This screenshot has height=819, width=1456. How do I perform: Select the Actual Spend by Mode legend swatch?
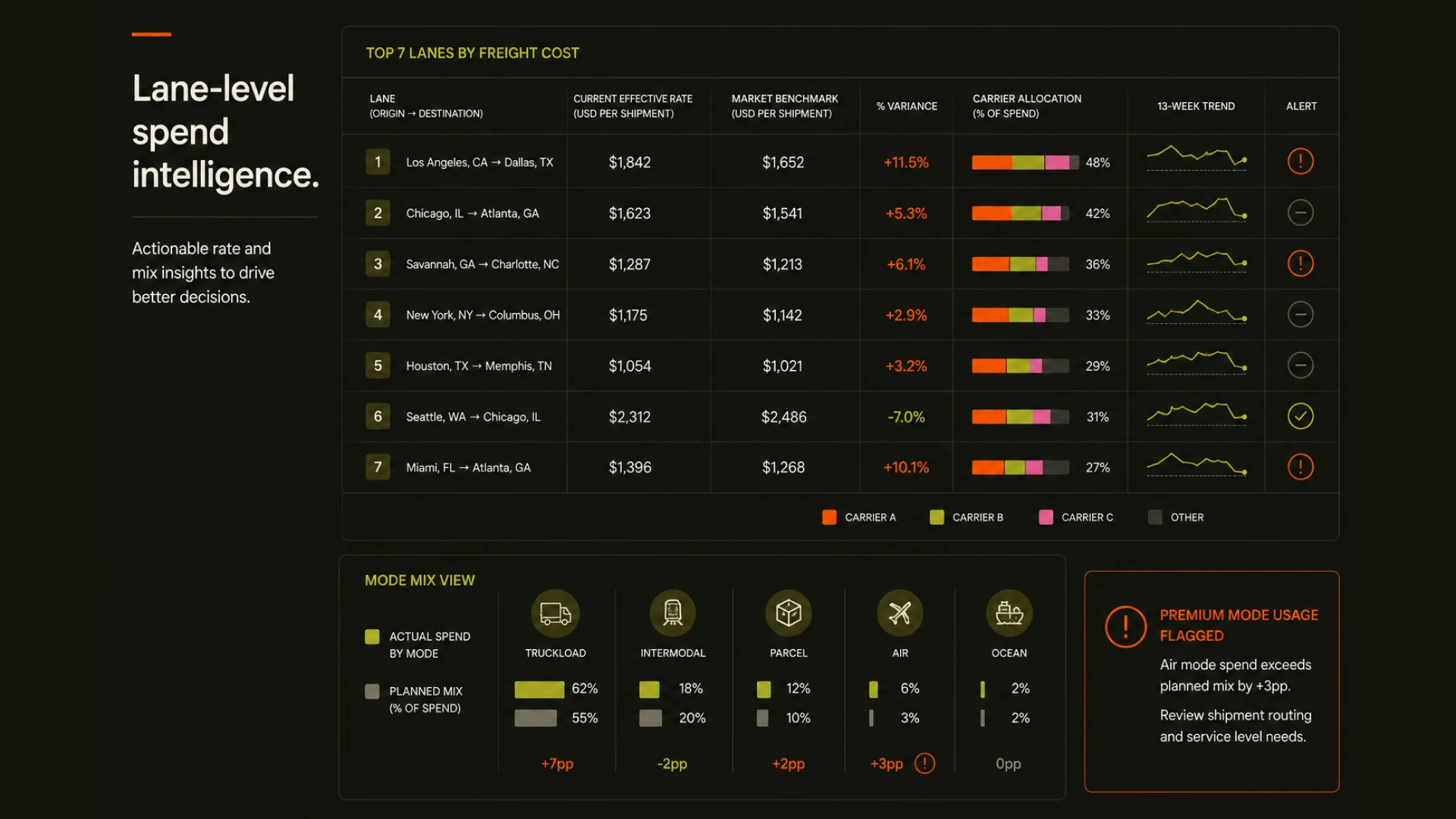coord(372,636)
